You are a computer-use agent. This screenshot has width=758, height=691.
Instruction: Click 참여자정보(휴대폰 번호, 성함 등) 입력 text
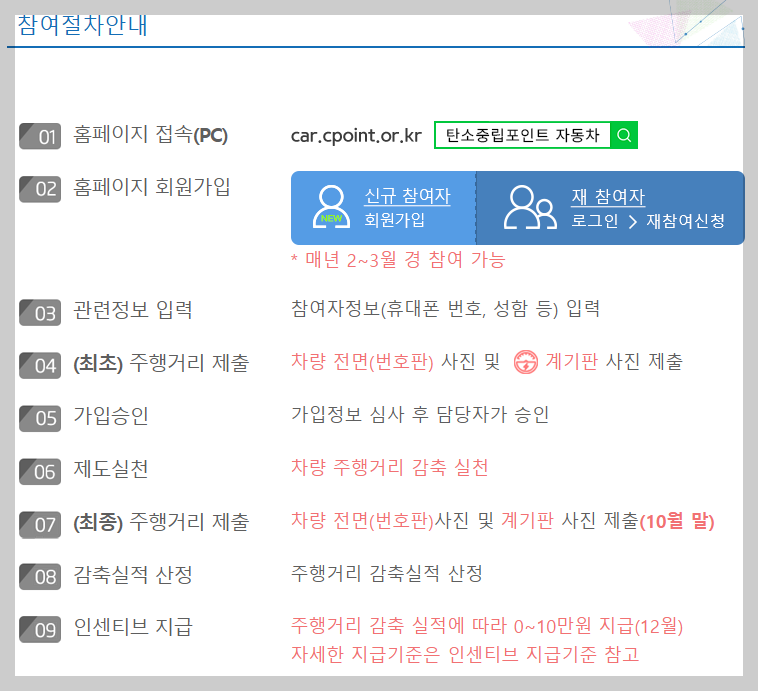tap(445, 309)
